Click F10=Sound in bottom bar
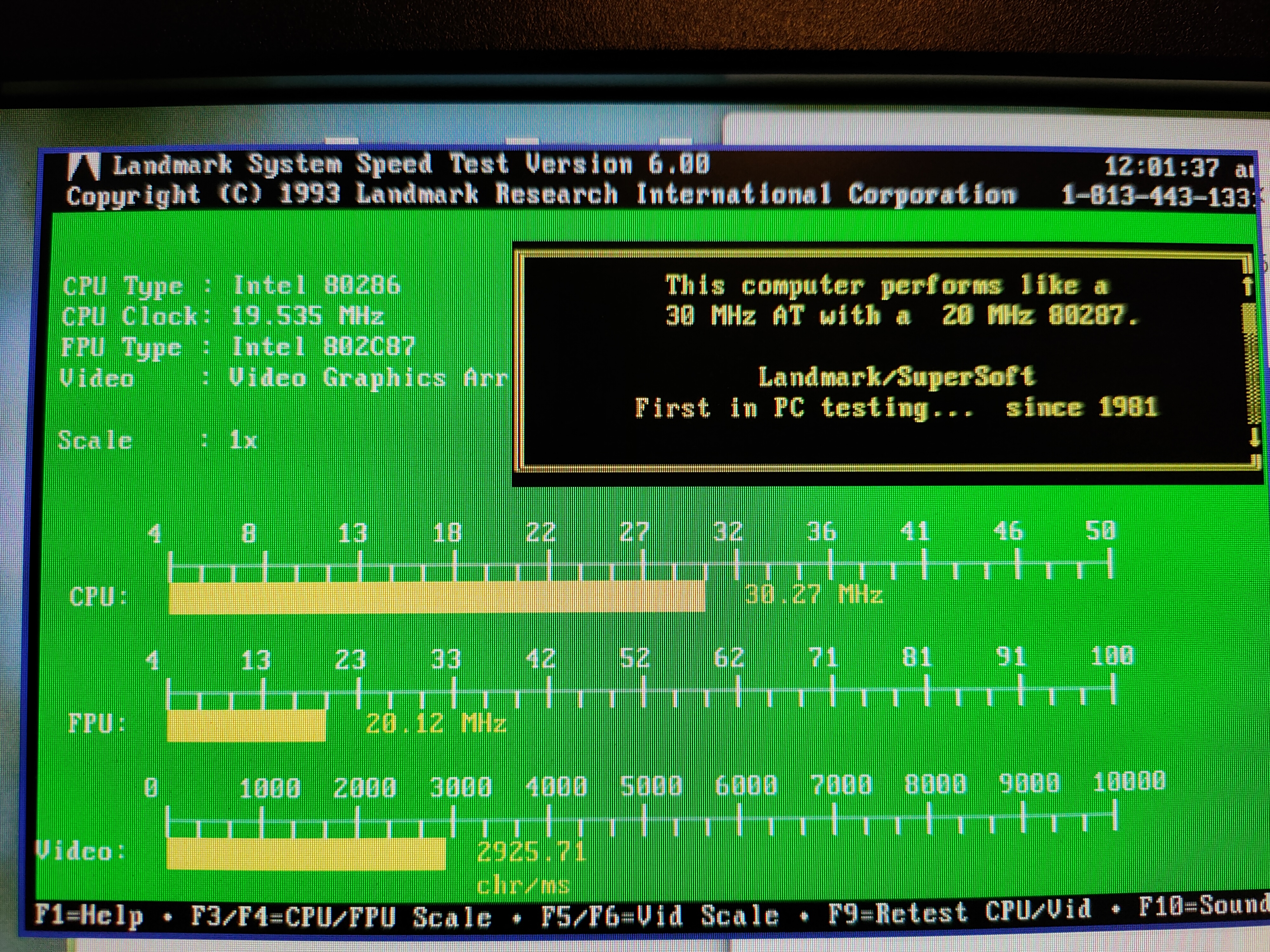This screenshot has height=952, width=1270. tap(1203, 906)
